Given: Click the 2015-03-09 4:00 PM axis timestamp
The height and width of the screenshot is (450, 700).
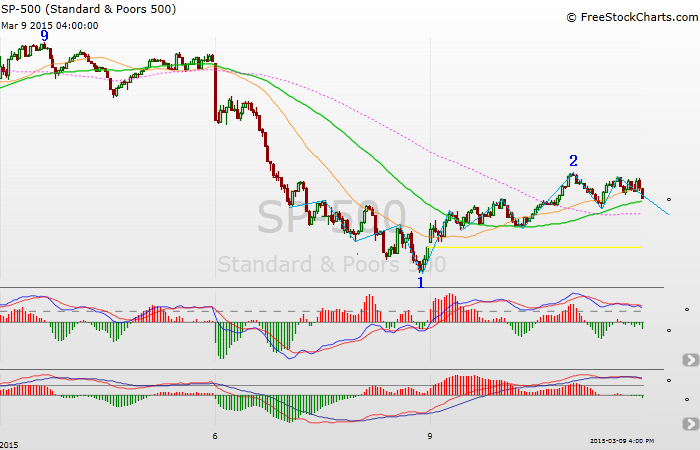Looking at the screenshot, I should [x=624, y=440].
